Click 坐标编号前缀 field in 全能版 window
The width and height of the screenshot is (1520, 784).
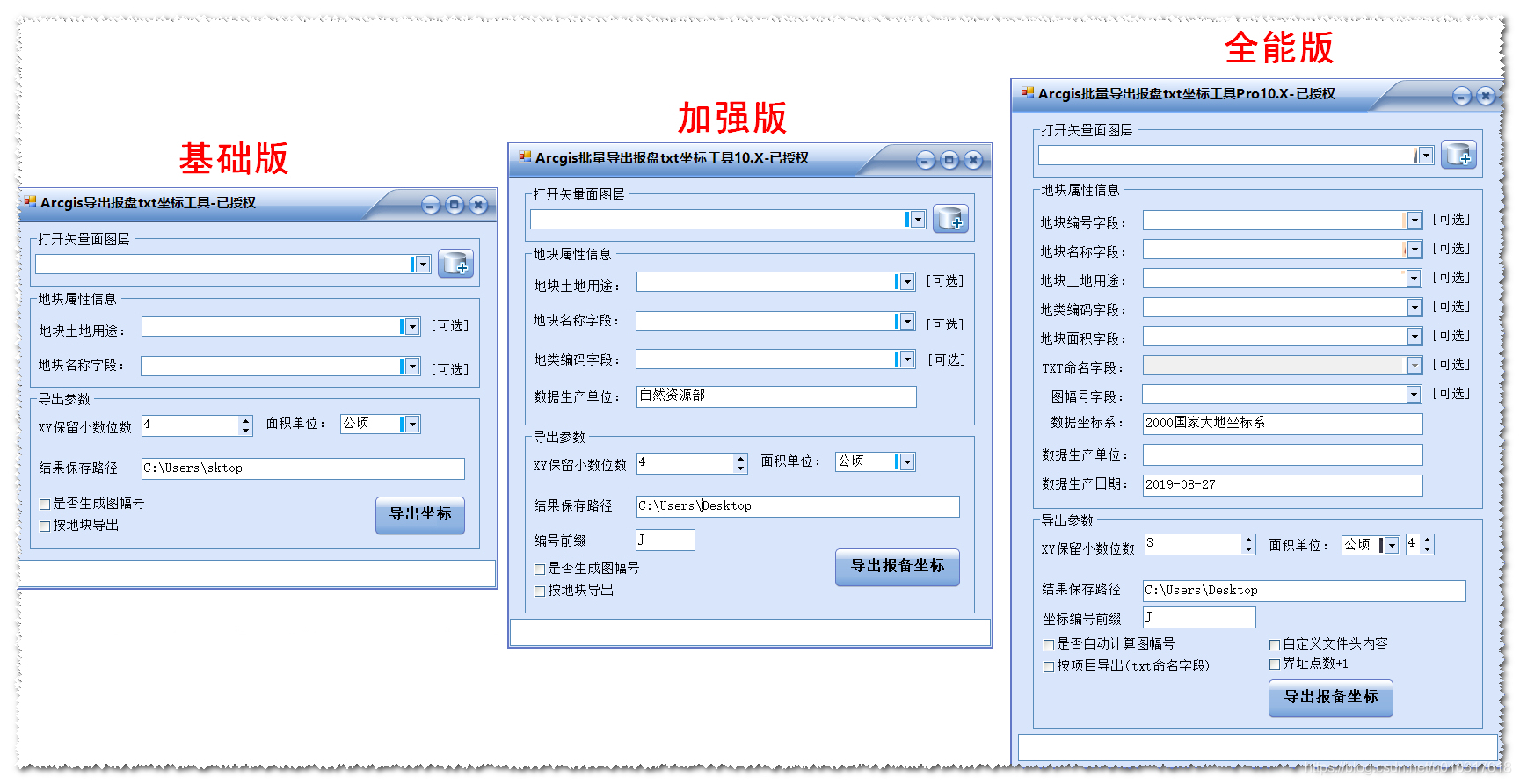click(1199, 617)
